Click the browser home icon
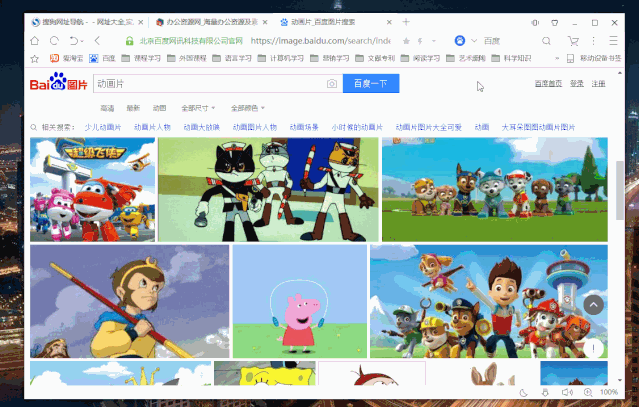 click(35, 41)
